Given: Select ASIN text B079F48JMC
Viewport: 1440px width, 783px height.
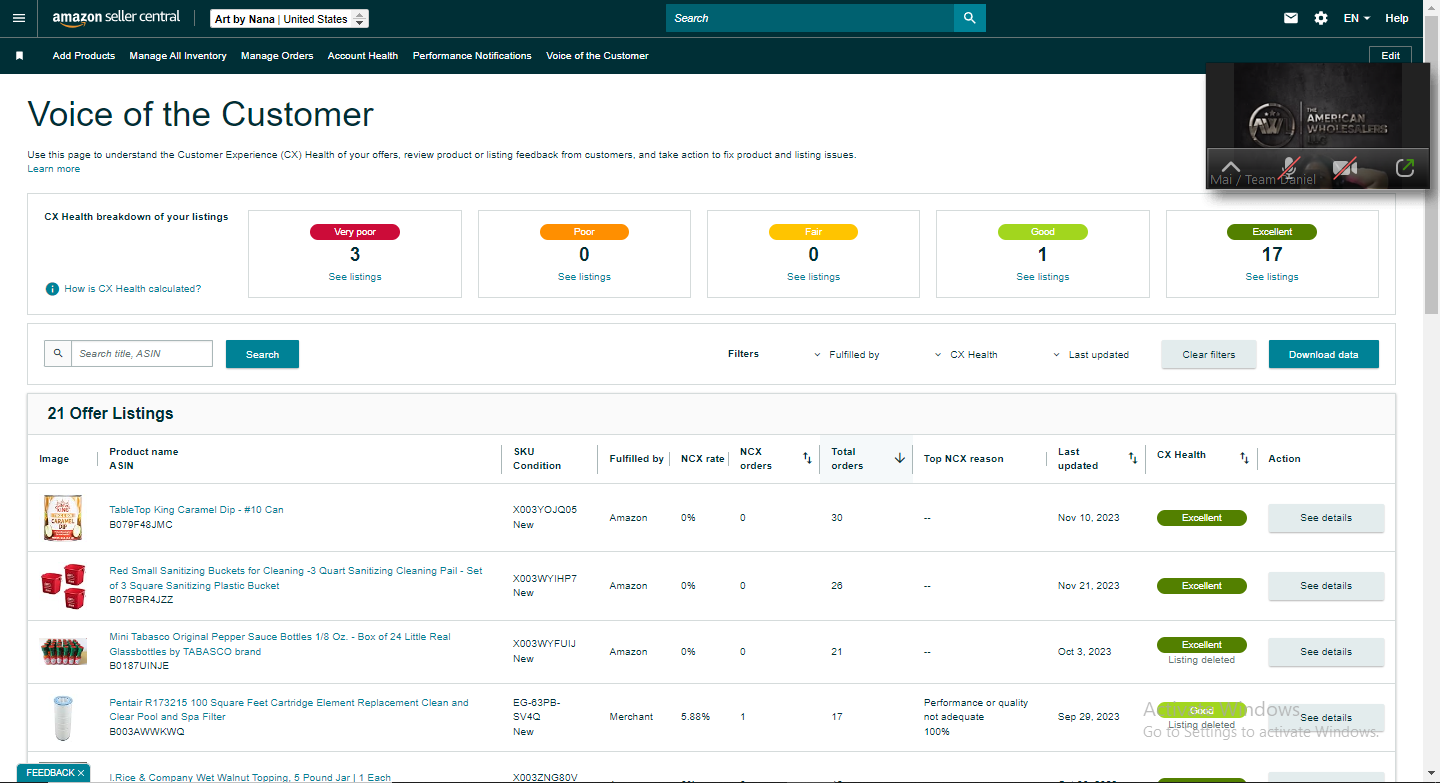Looking at the screenshot, I should (141, 524).
